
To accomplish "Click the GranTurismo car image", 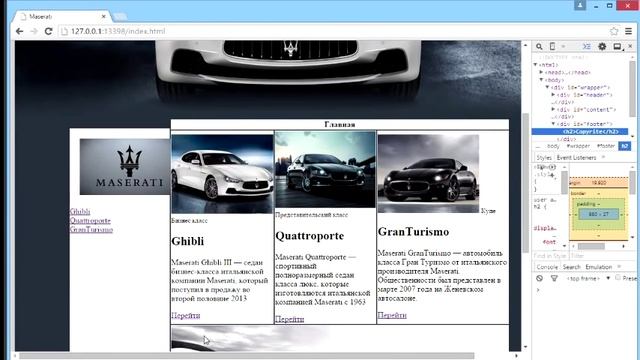I will [428, 173].
